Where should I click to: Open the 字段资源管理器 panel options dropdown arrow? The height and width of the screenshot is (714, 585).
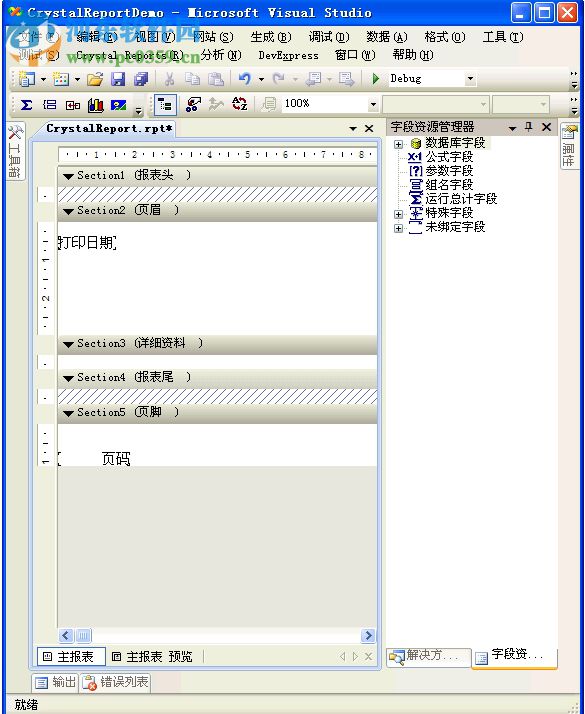[512, 128]
